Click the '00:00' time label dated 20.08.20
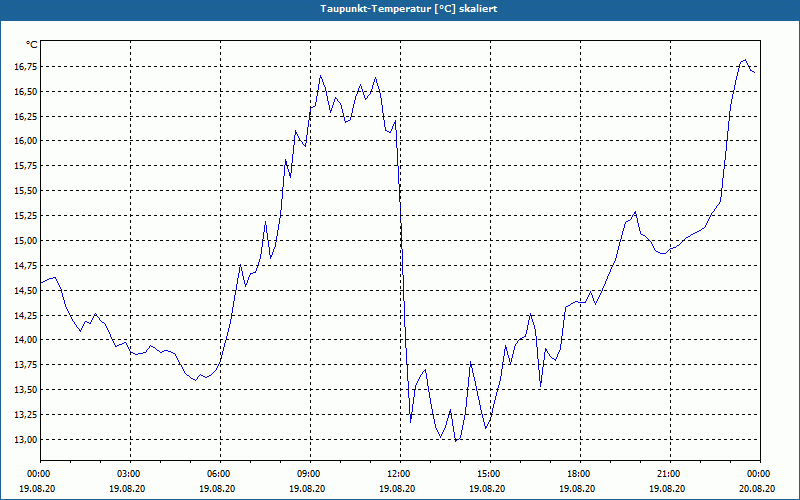This screenshot has width=800, height=500. pos(757,474)
